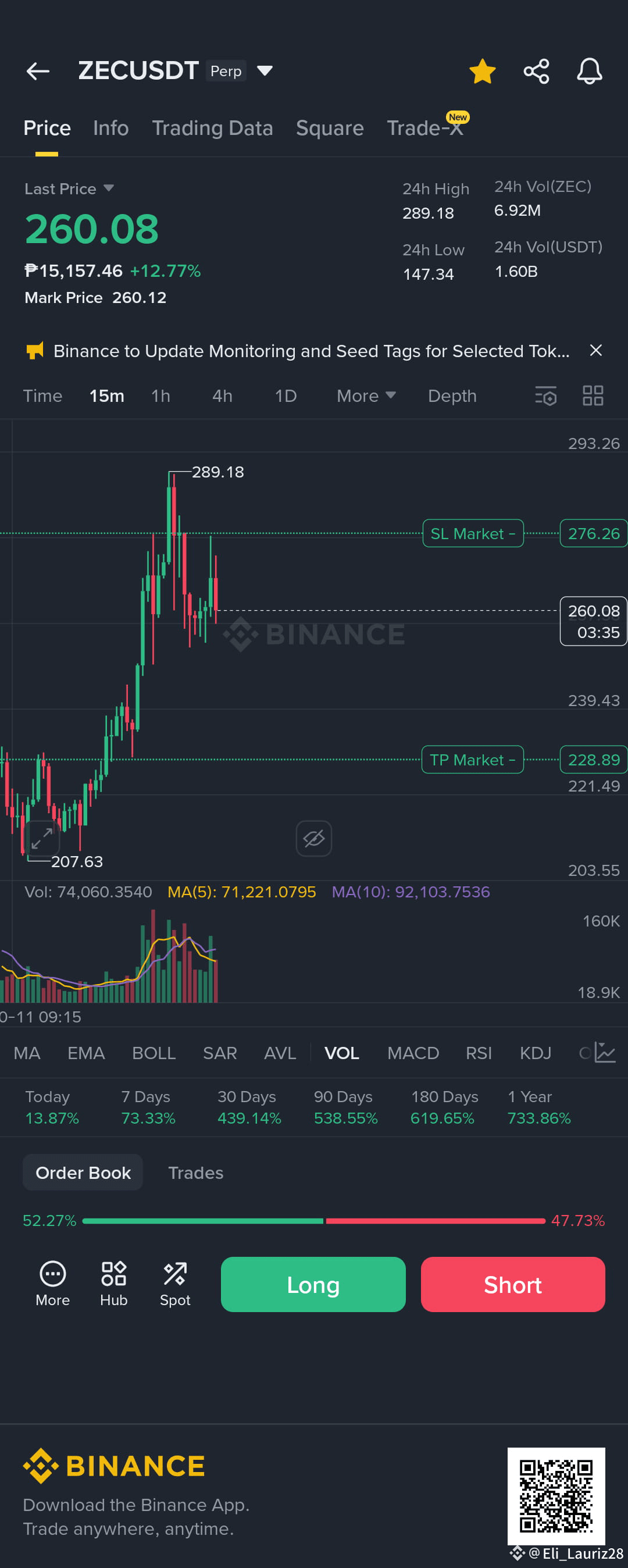Image resolution: width=628 pixels, height=1568 pixels.
Task: Select the 1h chart interval
Action: [160, 396]
